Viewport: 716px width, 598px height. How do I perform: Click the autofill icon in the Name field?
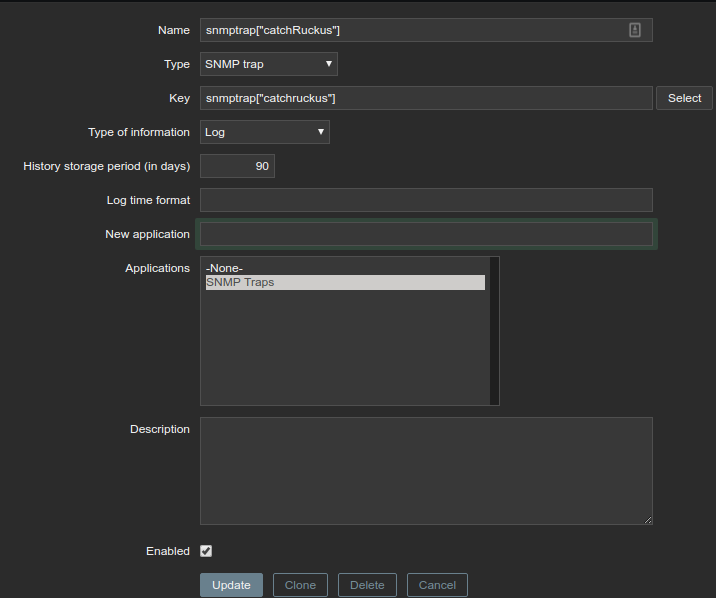635,30
